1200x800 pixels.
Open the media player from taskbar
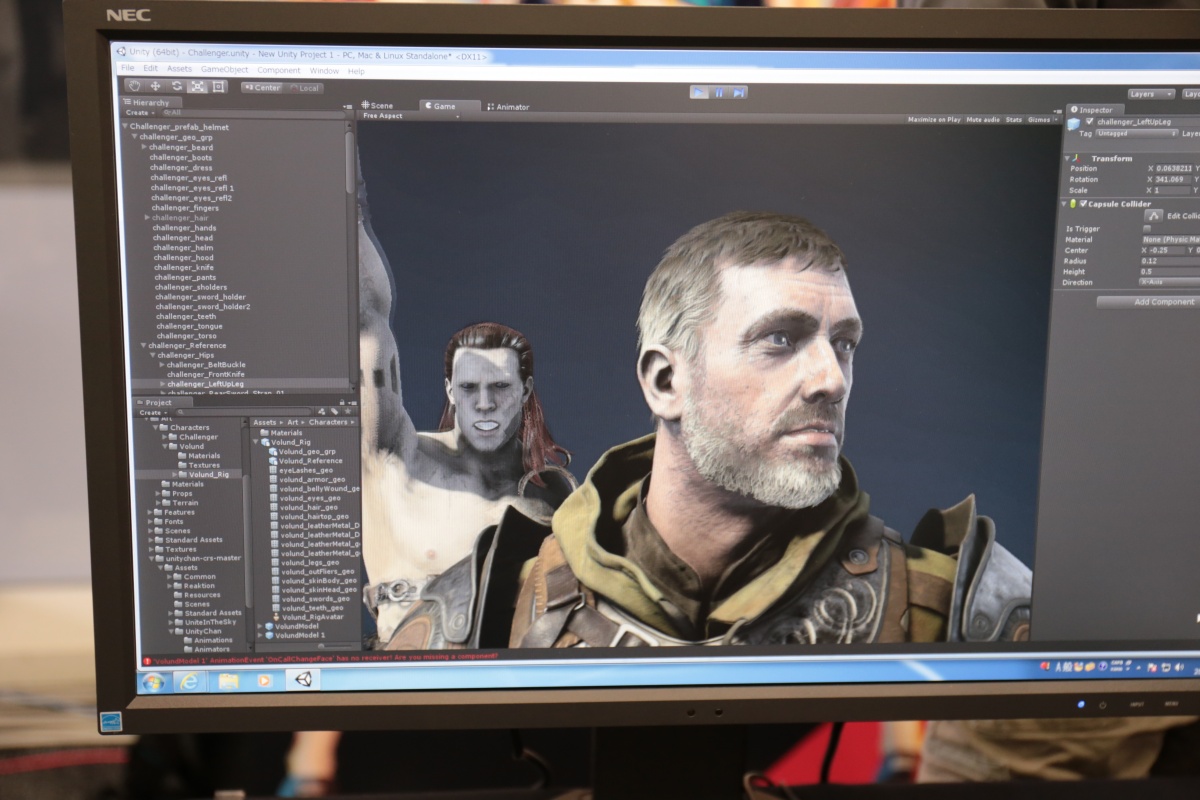point(264,681)
